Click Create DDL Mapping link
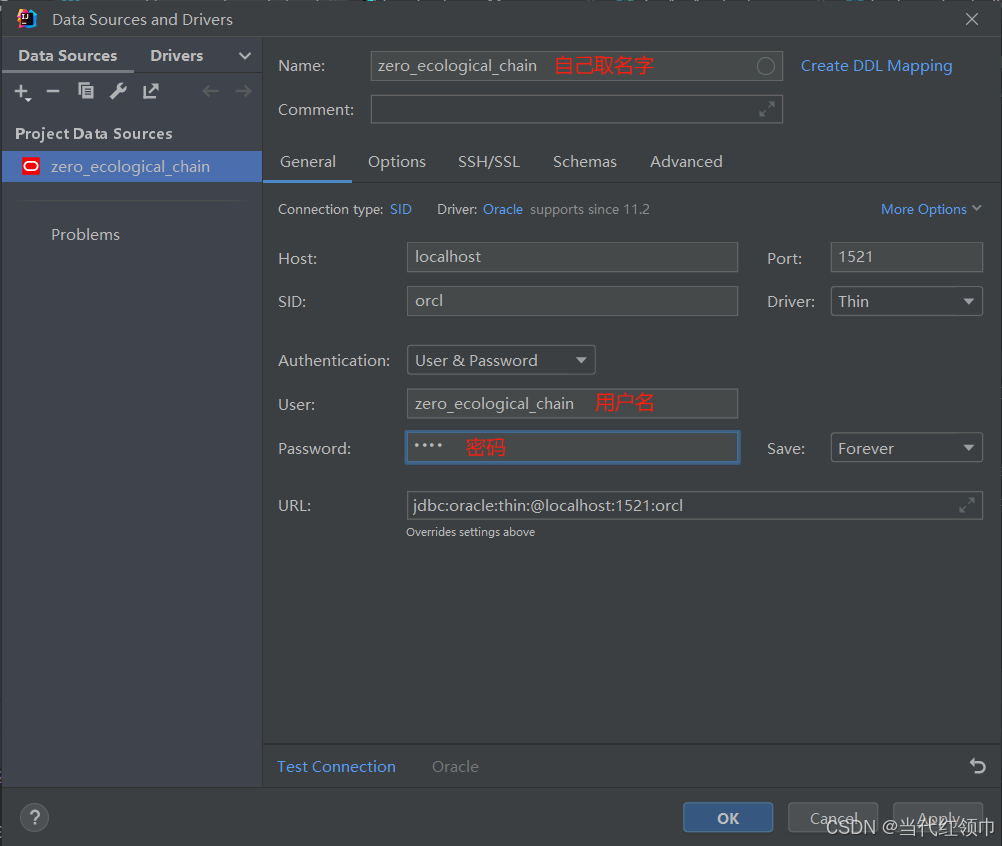This screenshot has width=1002, height=846. (x=876, y=66)
